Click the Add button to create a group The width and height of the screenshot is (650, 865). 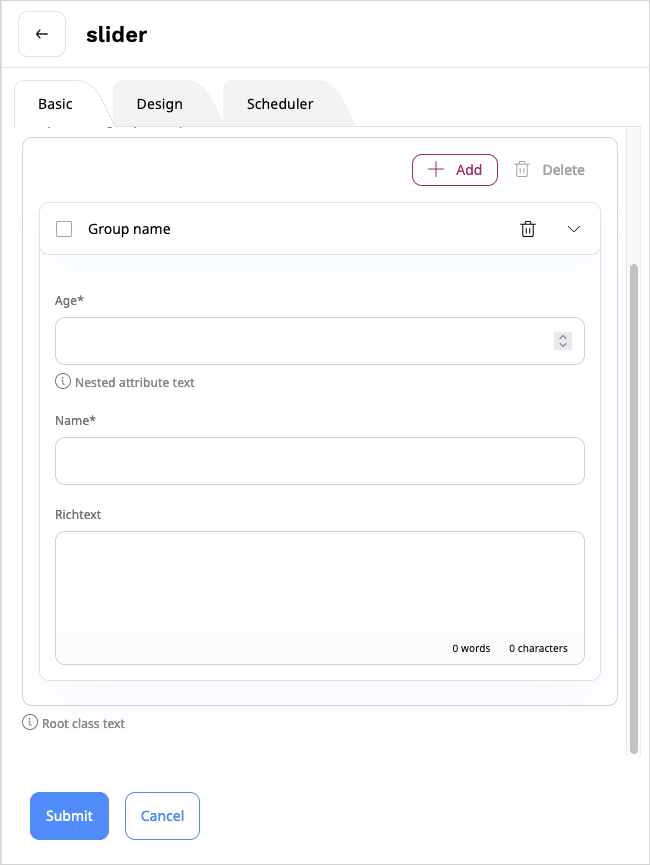[x=455, y=170]
